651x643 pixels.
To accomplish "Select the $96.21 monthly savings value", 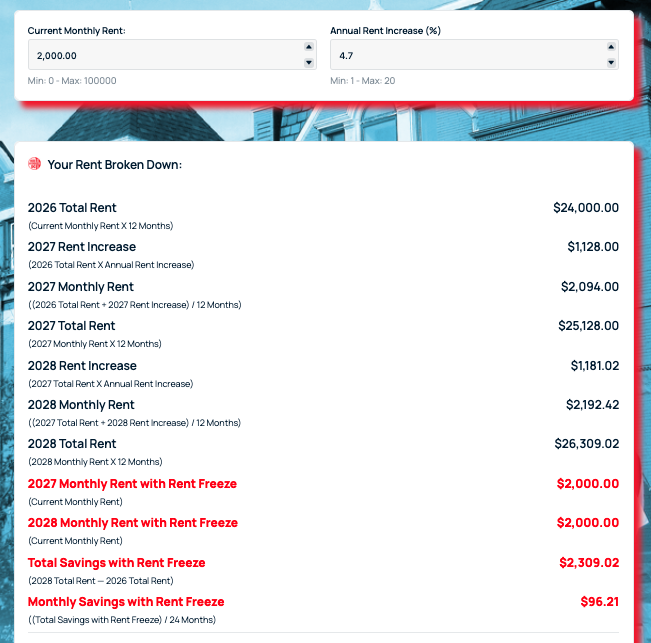I will point(600,601).
